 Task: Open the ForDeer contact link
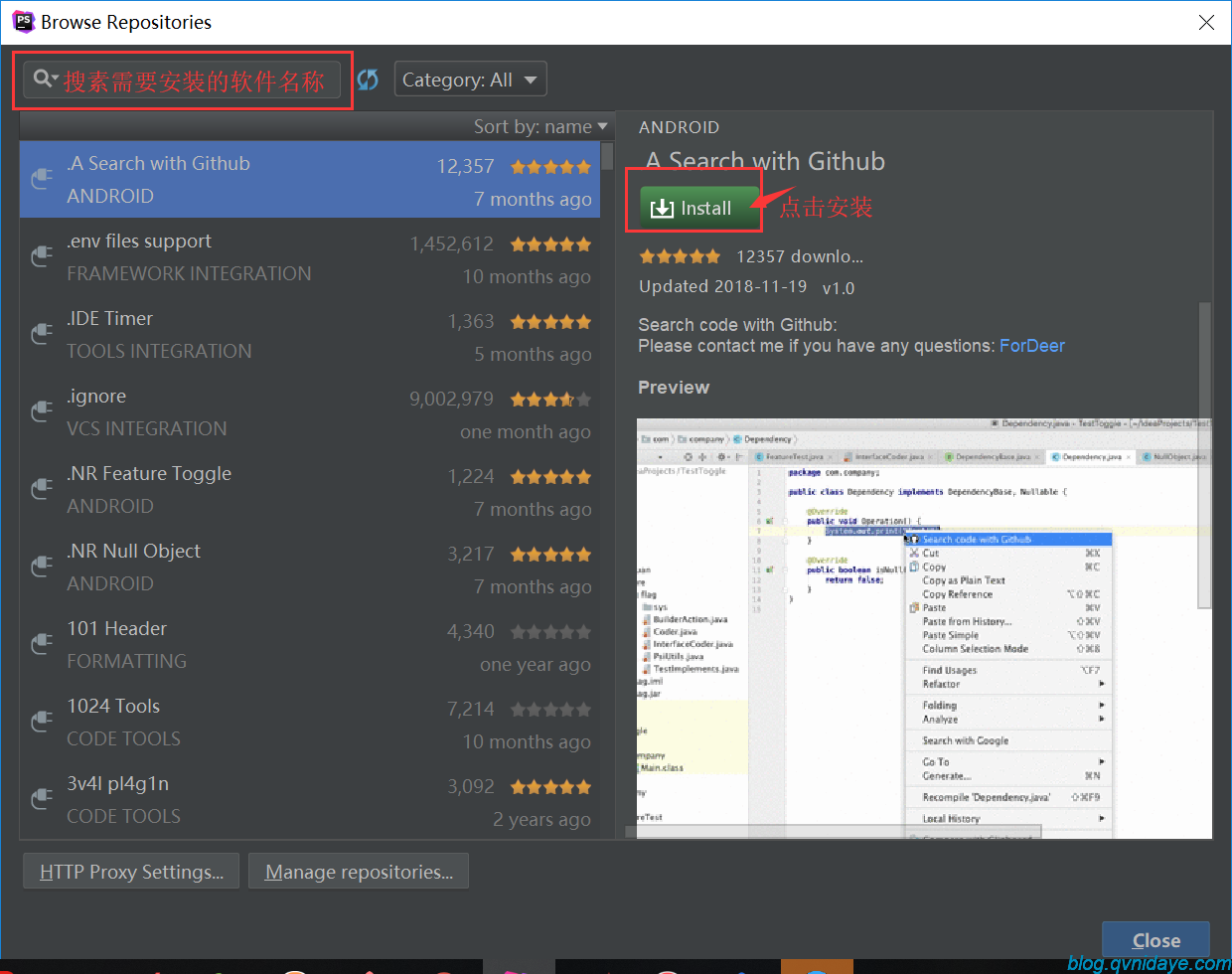point(1031,346)
